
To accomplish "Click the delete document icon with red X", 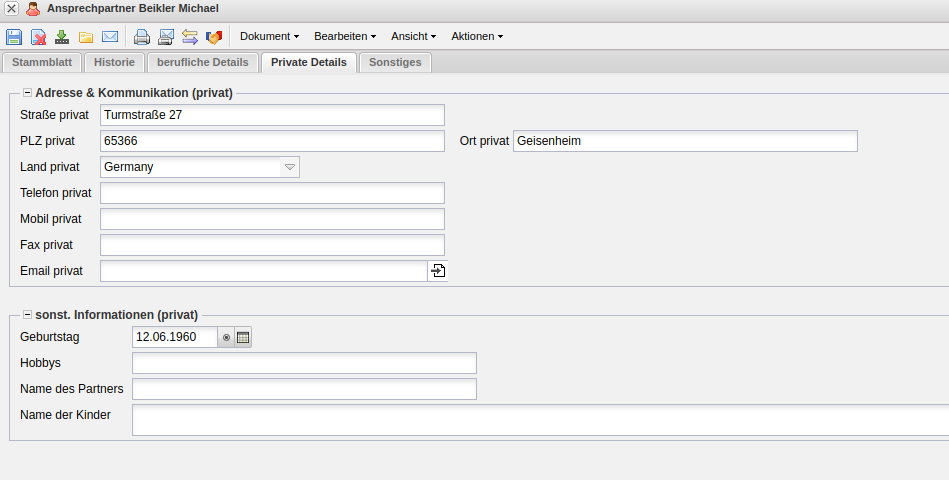I will click(x=38, y=37).
